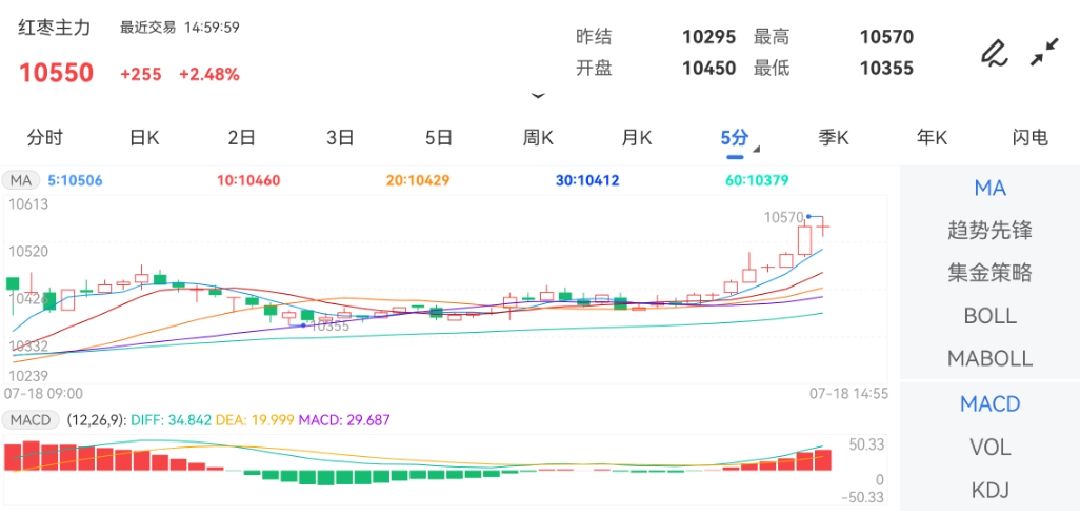
Task: Open the 周K chart tab
Action: (x=538, y=137)
